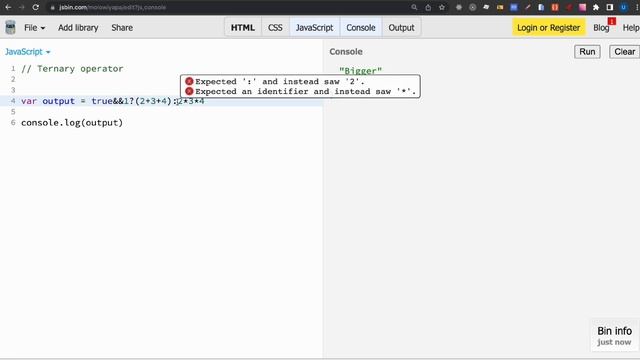Toggle the browser side panel icon

[x=609, y=7]
